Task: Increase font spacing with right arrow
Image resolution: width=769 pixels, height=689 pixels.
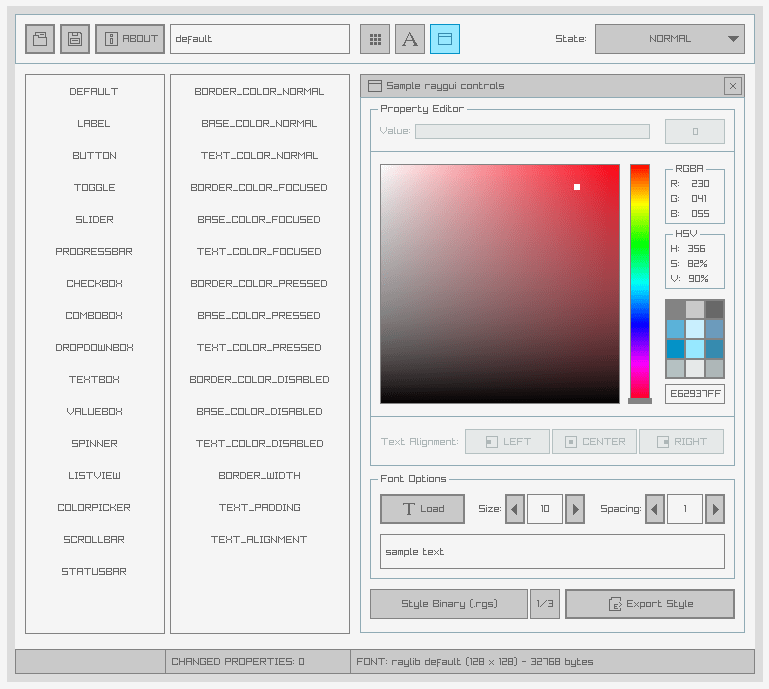Action: 714,509
